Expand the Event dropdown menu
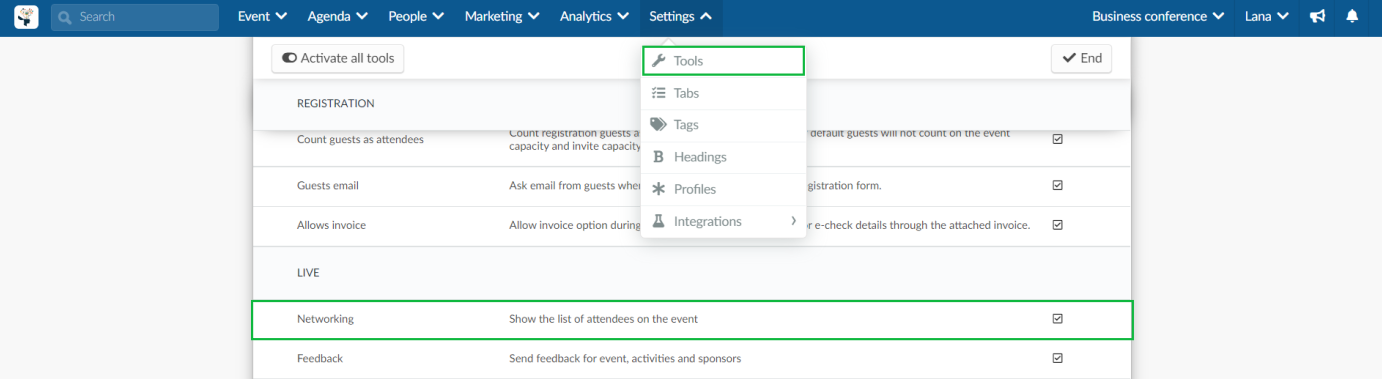Image resolution: width=1382 pixels, height=379 pixels. [x=262, y=17]
